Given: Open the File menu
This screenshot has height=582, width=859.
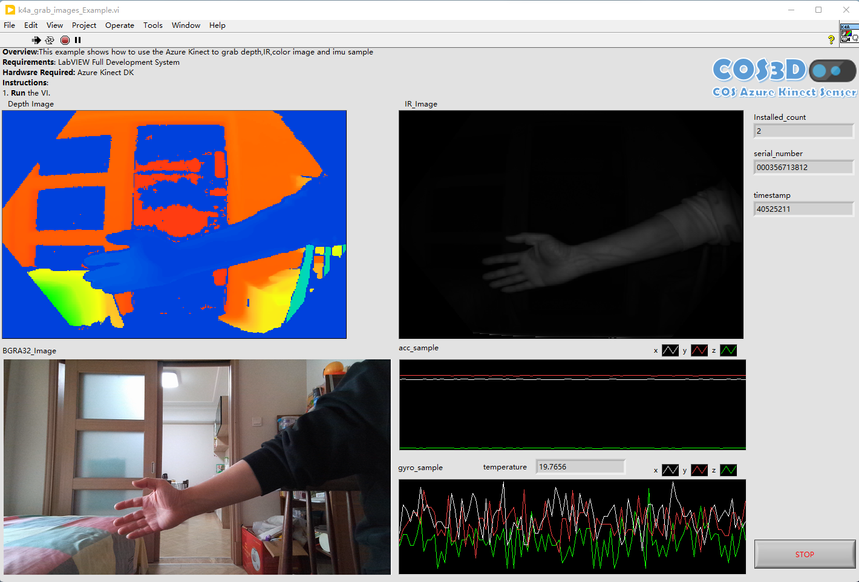Looking at the screenshot, I should (x=9, y=25).
